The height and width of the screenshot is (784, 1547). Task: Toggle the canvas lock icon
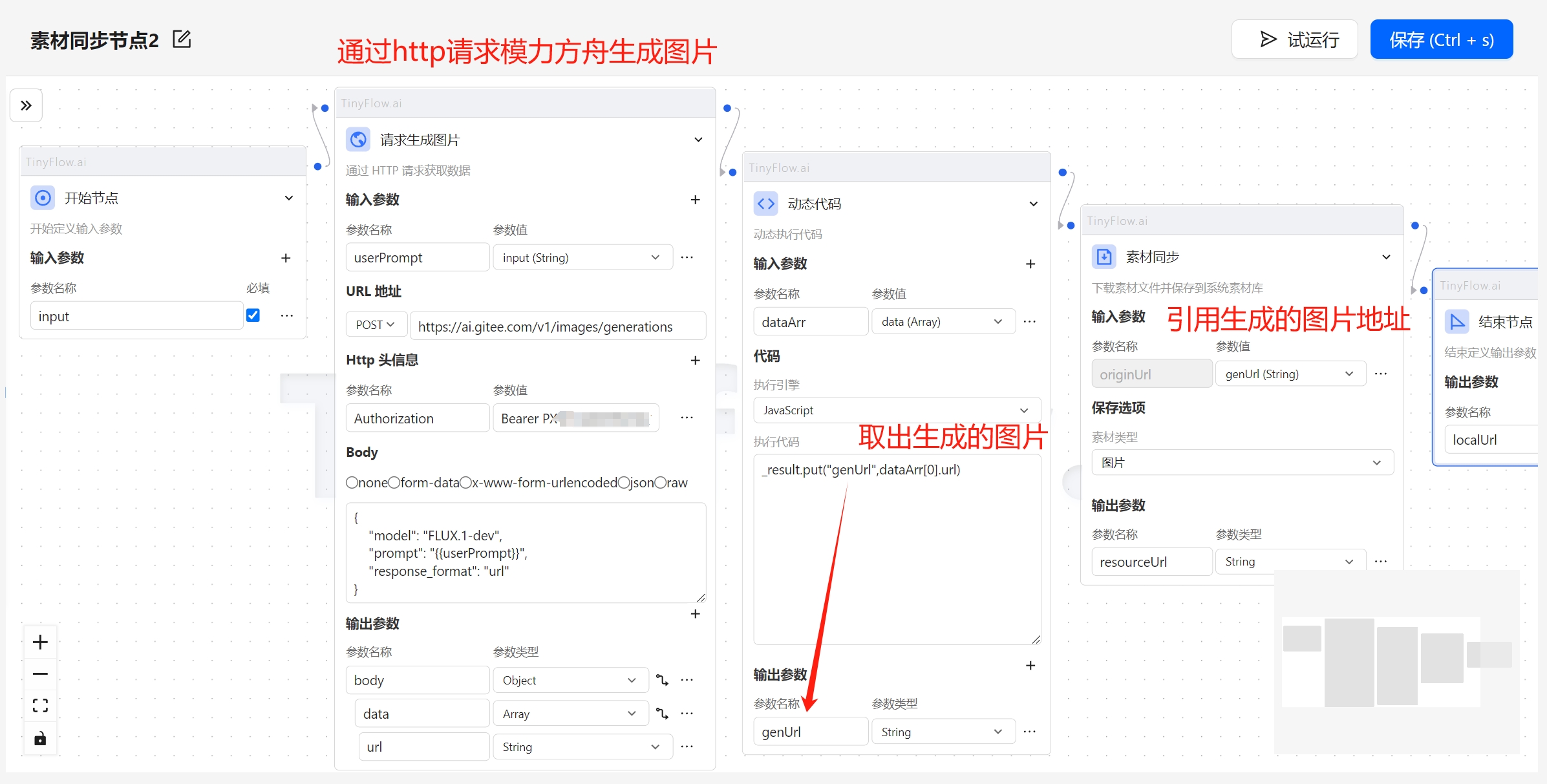coord(40,738)
